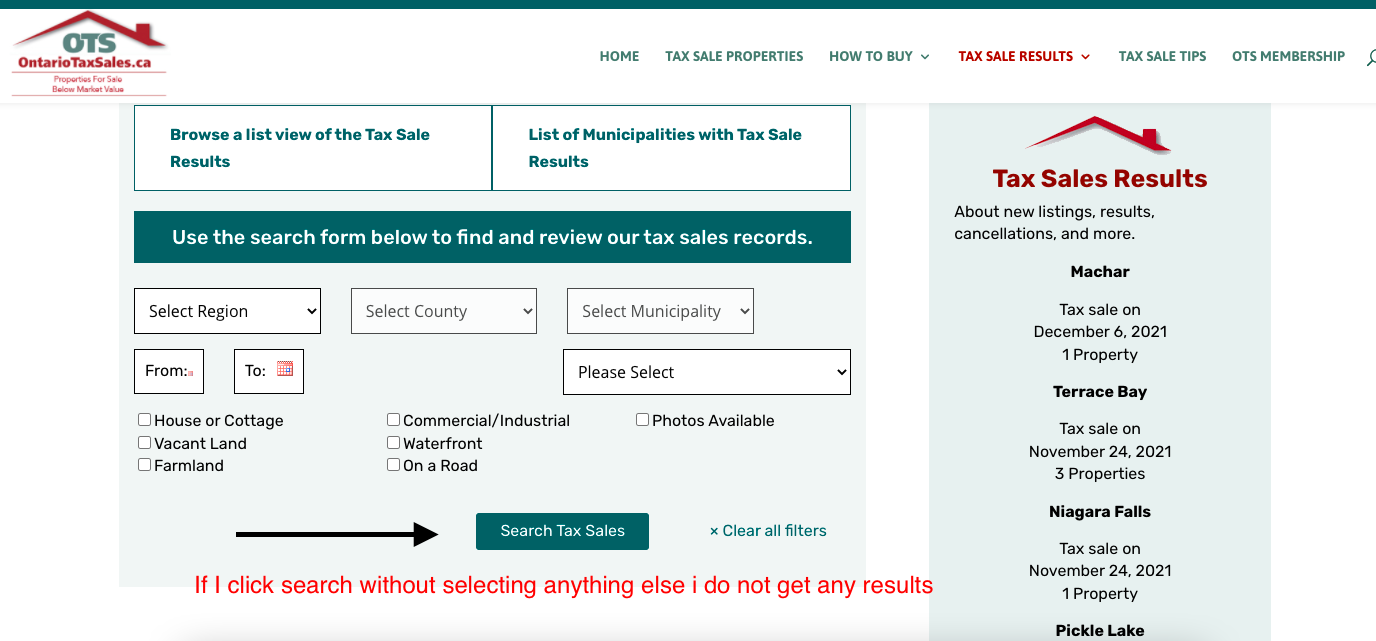The width and height of the screenshot is (1376, 641).
Task: Open the Select County dropdown
Action: [444, 311]
